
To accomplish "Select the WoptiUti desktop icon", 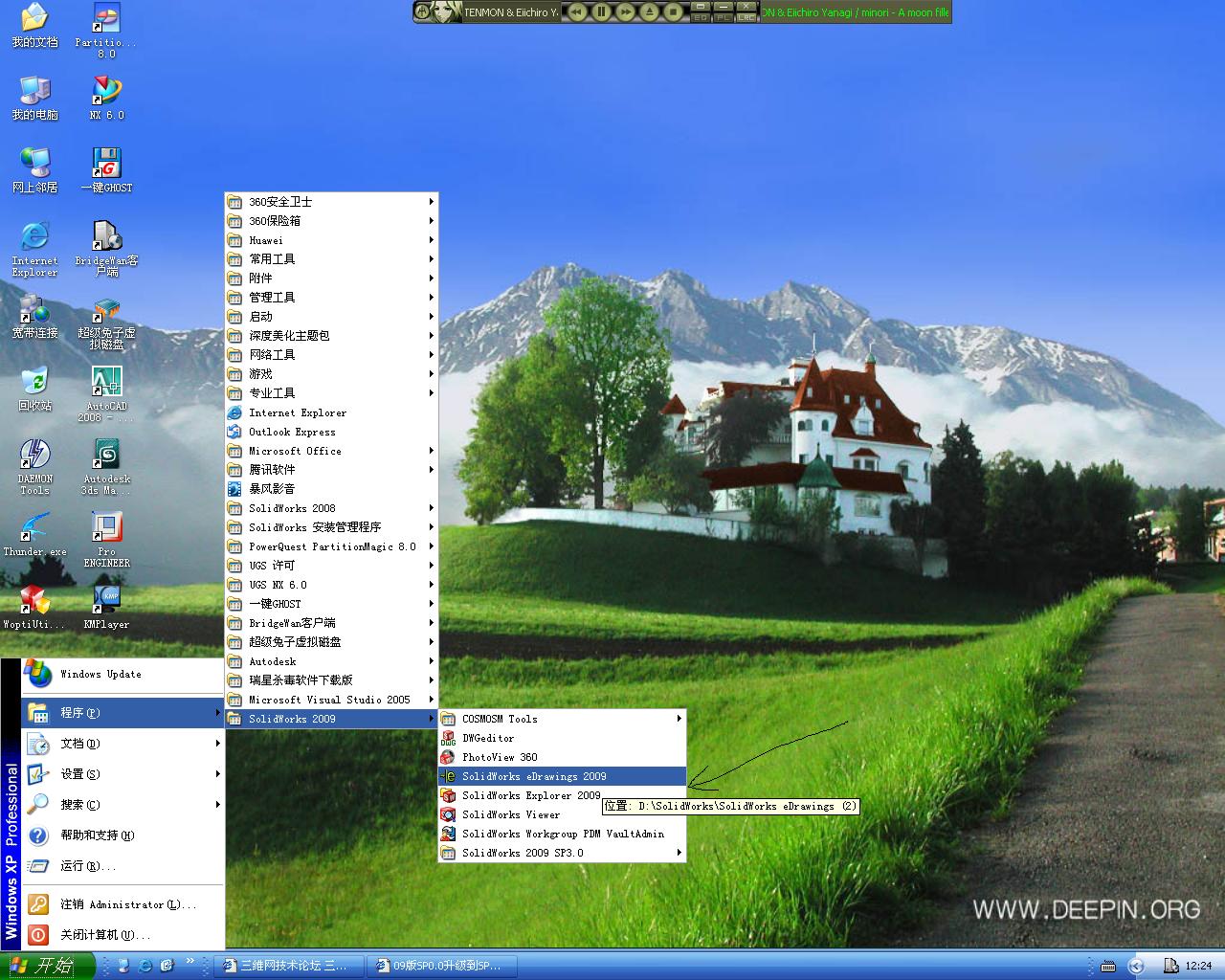I will [34, 608].
